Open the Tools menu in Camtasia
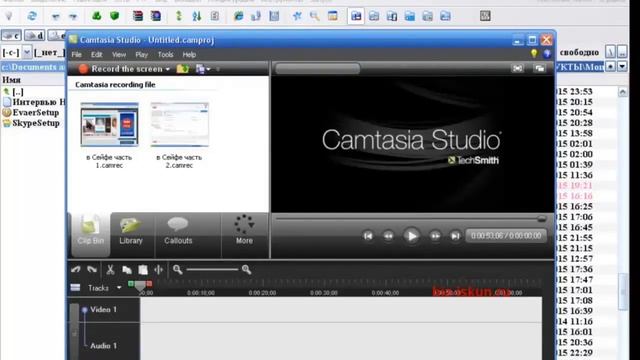 (165, 54)
